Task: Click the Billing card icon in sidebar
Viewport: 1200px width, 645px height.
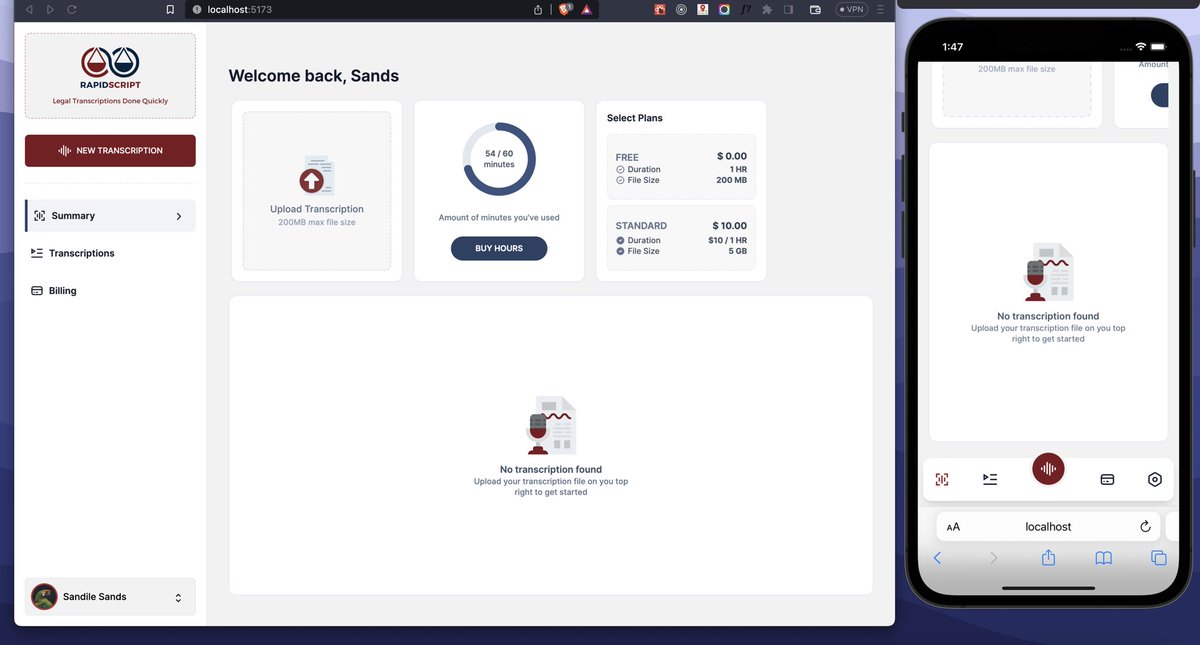Action: [37, 291]
